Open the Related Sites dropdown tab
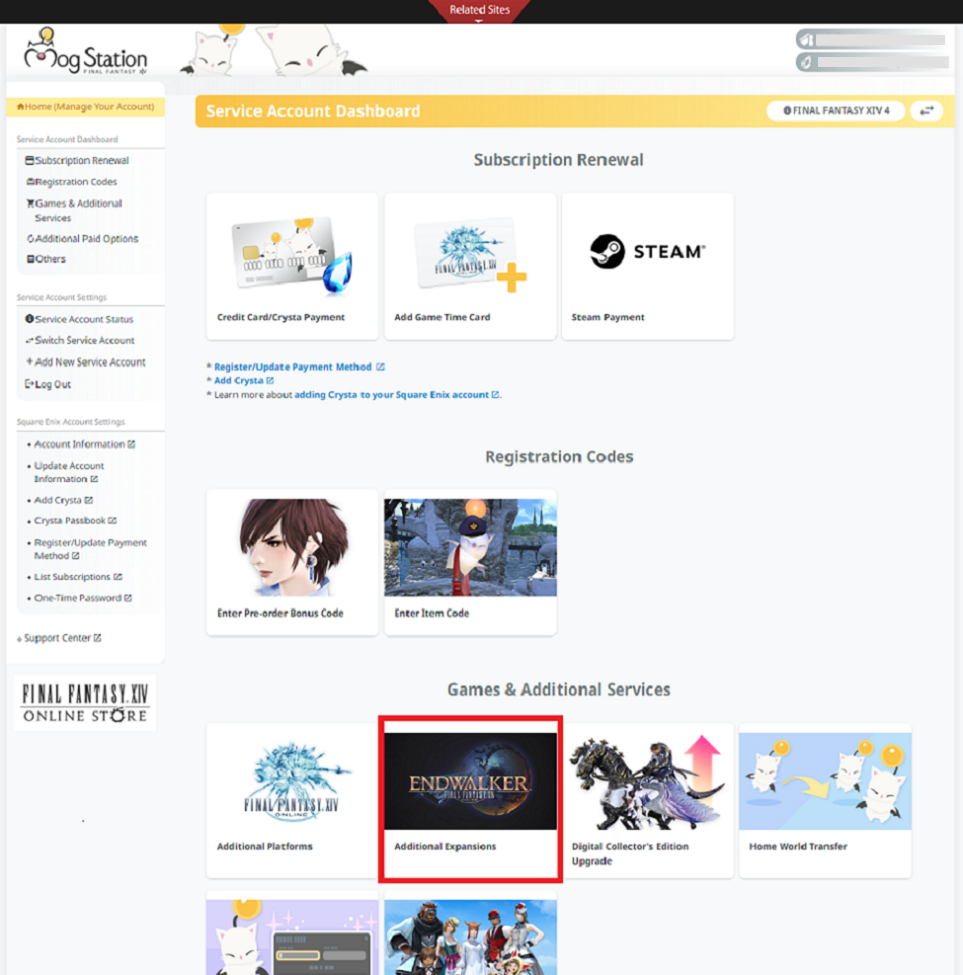 (479, 11)
